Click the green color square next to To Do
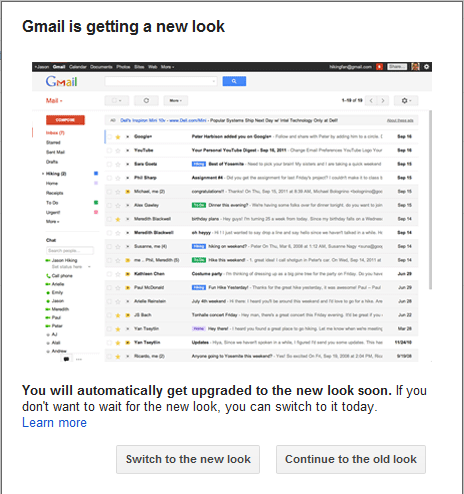The image size is (464, 494). (96, 202)
